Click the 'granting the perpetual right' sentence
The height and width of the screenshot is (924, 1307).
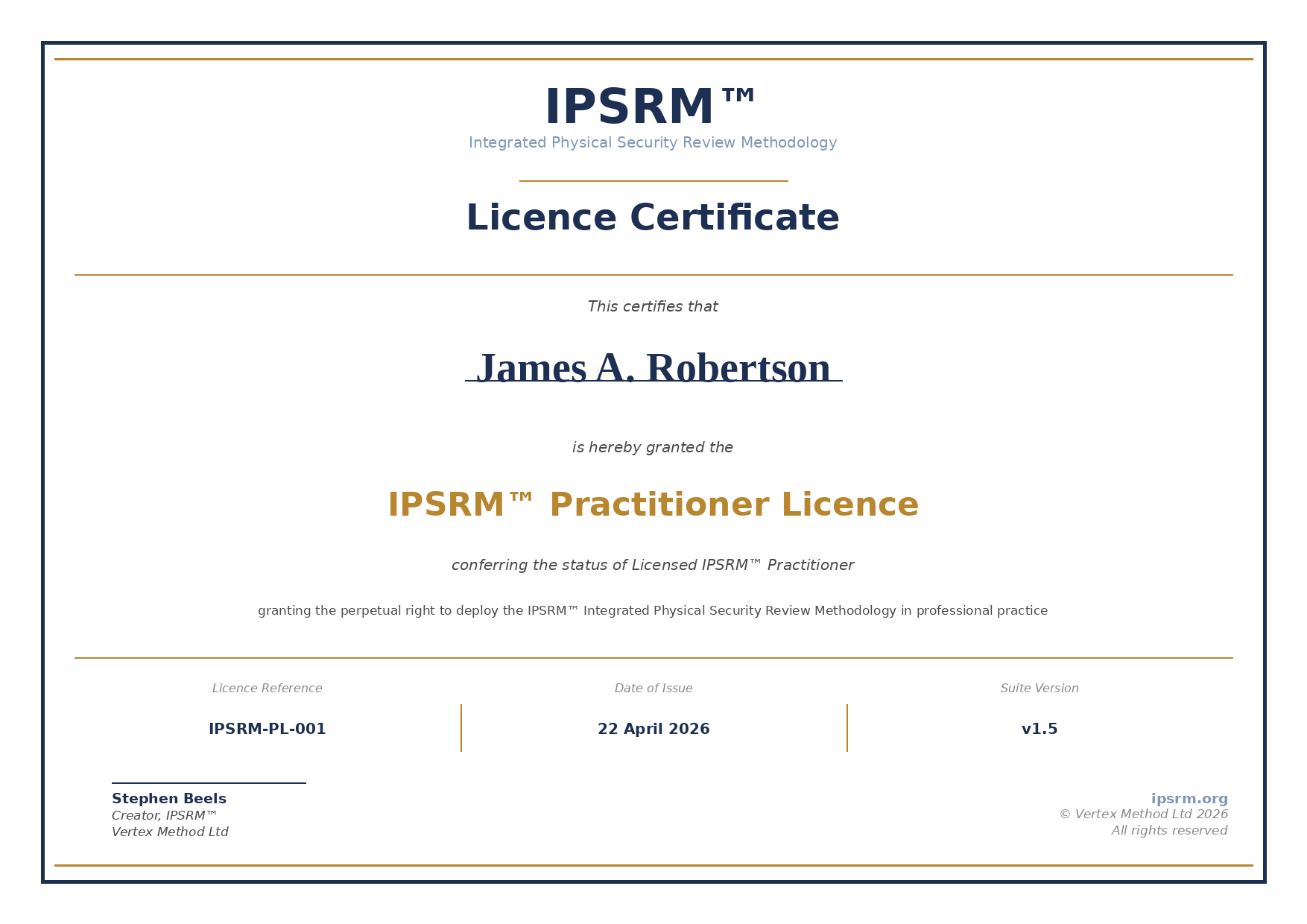click(653, 611)
